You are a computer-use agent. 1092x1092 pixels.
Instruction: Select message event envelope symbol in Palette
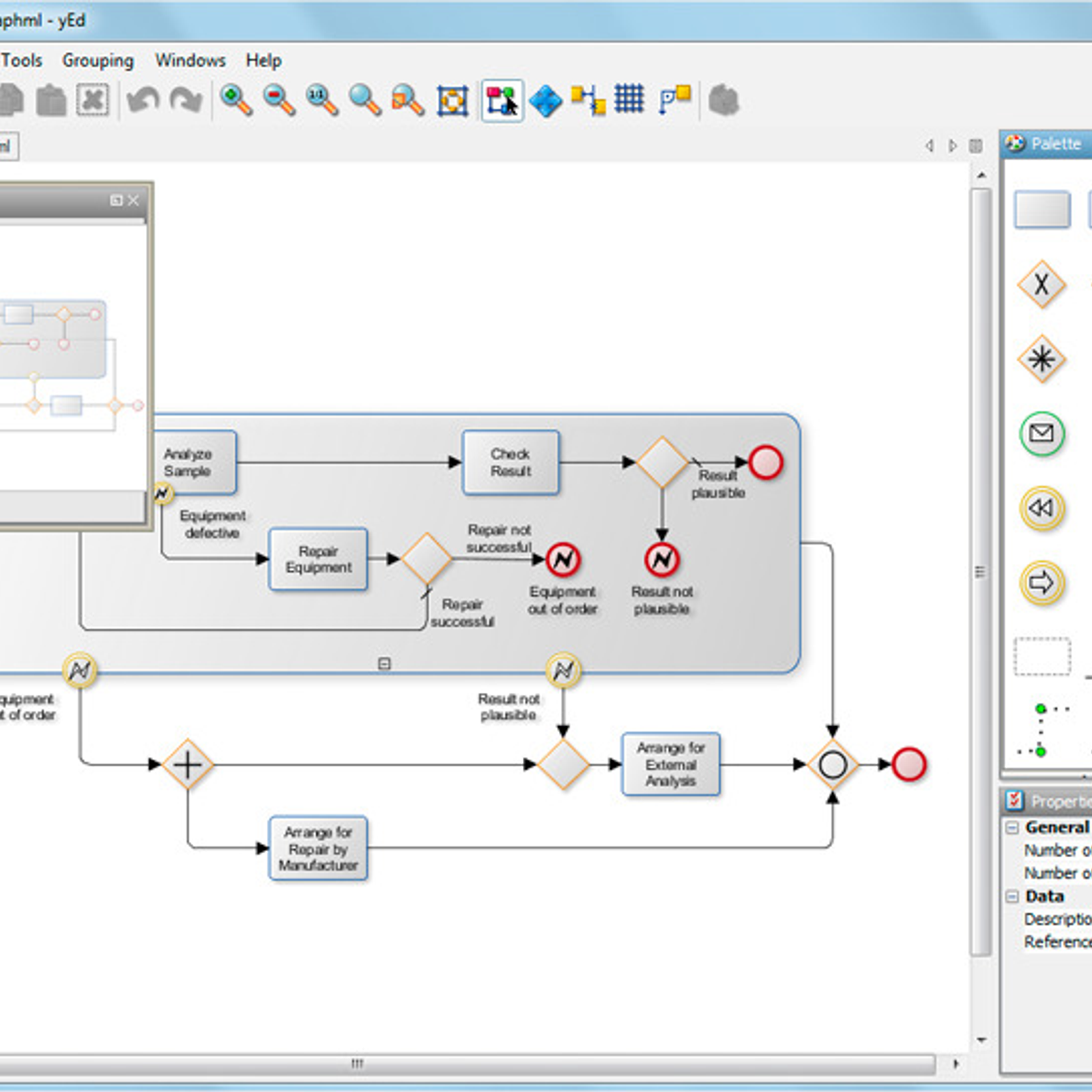point(1041,434)
